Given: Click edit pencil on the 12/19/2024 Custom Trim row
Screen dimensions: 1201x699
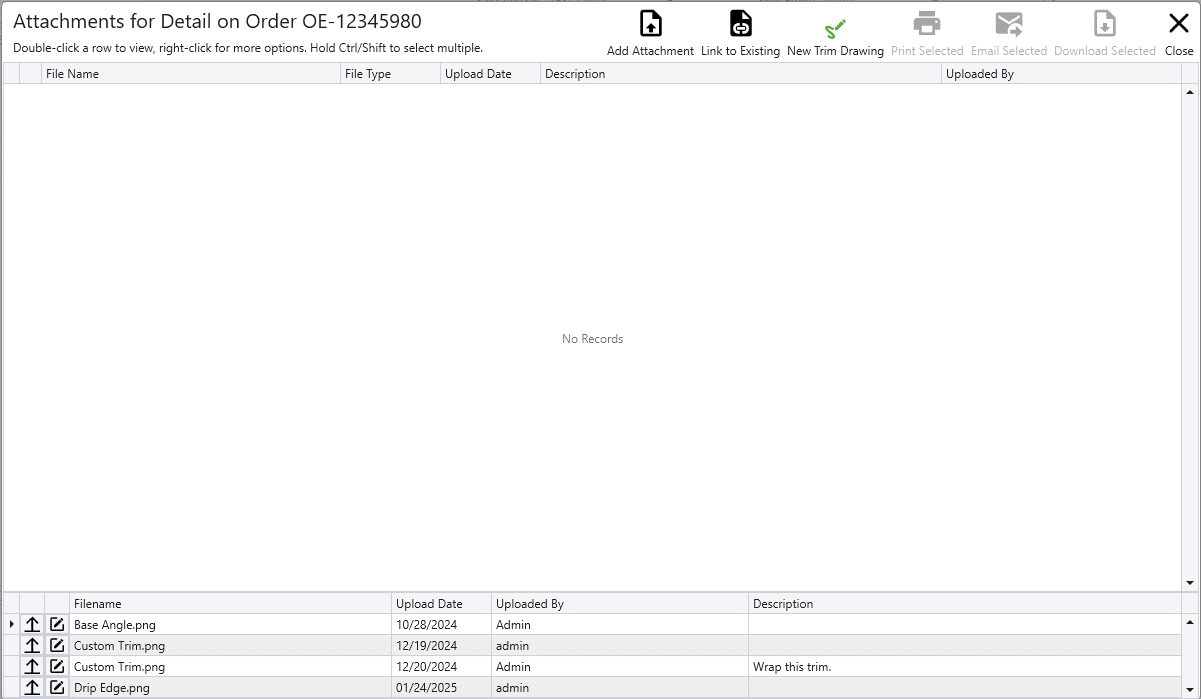Looking at the screenshot, I should click(x=57, y=645).
